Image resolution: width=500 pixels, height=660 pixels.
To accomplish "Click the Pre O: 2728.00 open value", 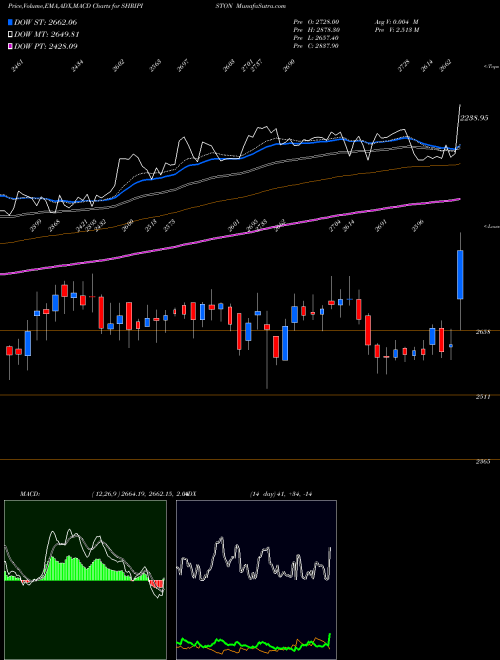I will coord(316,21).
